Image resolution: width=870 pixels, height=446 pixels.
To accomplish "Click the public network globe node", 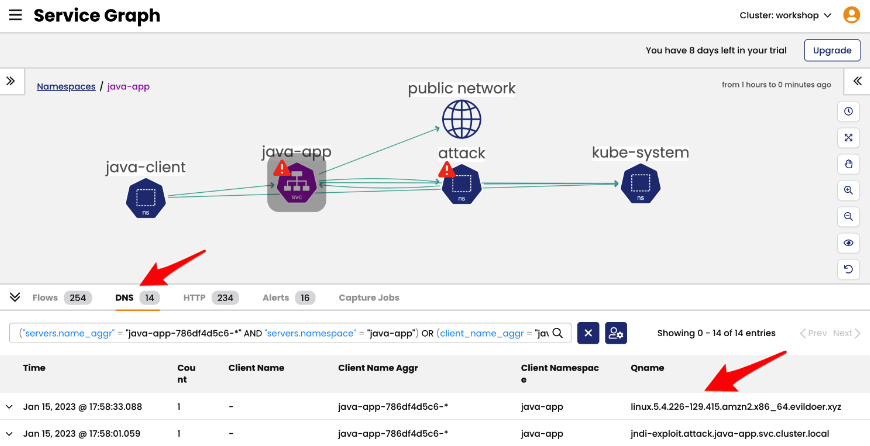I will [462, 119].
